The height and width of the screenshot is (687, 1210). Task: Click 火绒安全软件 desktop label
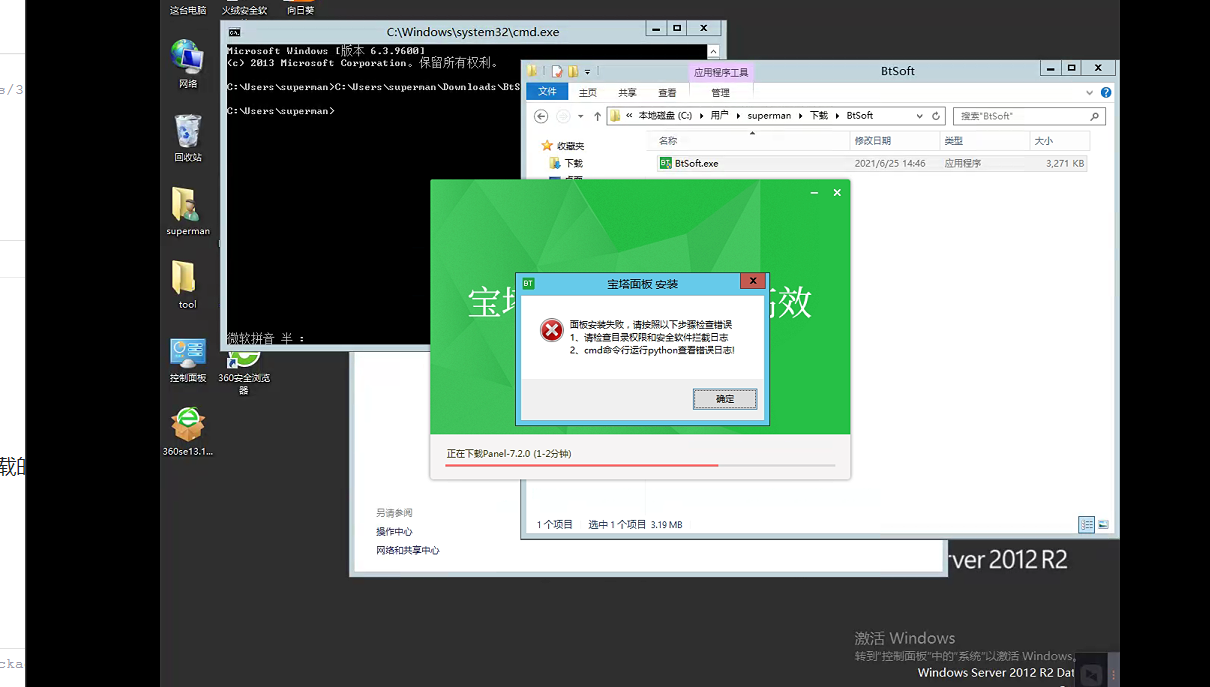coord(244,10)
